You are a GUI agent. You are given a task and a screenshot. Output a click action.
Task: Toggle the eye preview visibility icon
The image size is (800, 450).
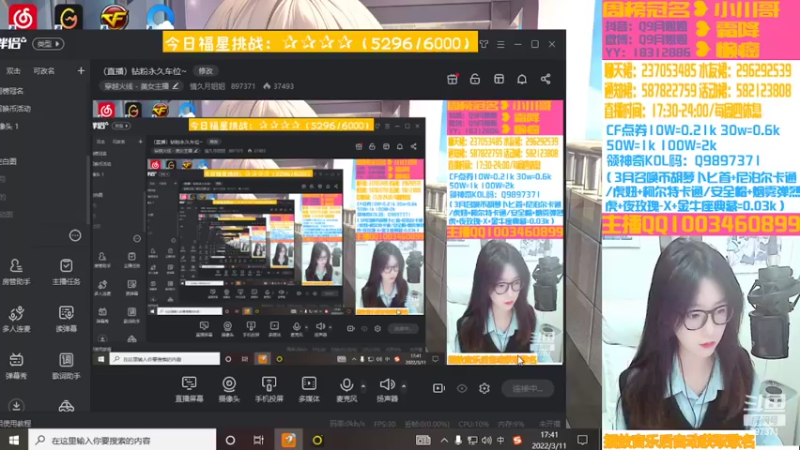[462, 388]
